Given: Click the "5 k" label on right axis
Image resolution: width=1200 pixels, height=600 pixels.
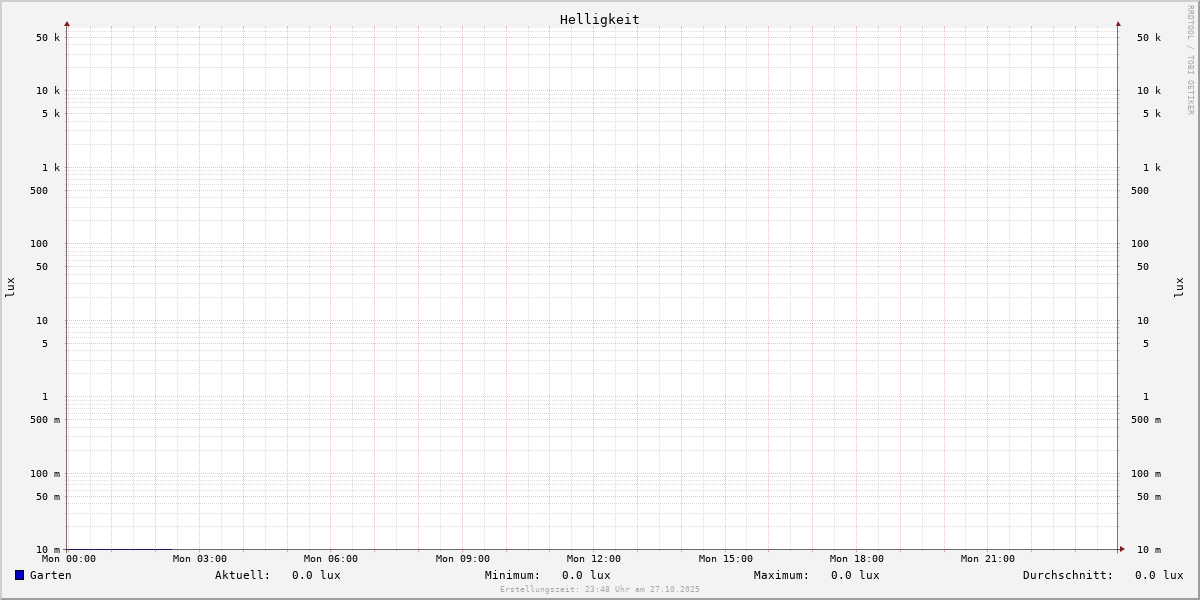Looking at the screenshot, I should 1152,114.
